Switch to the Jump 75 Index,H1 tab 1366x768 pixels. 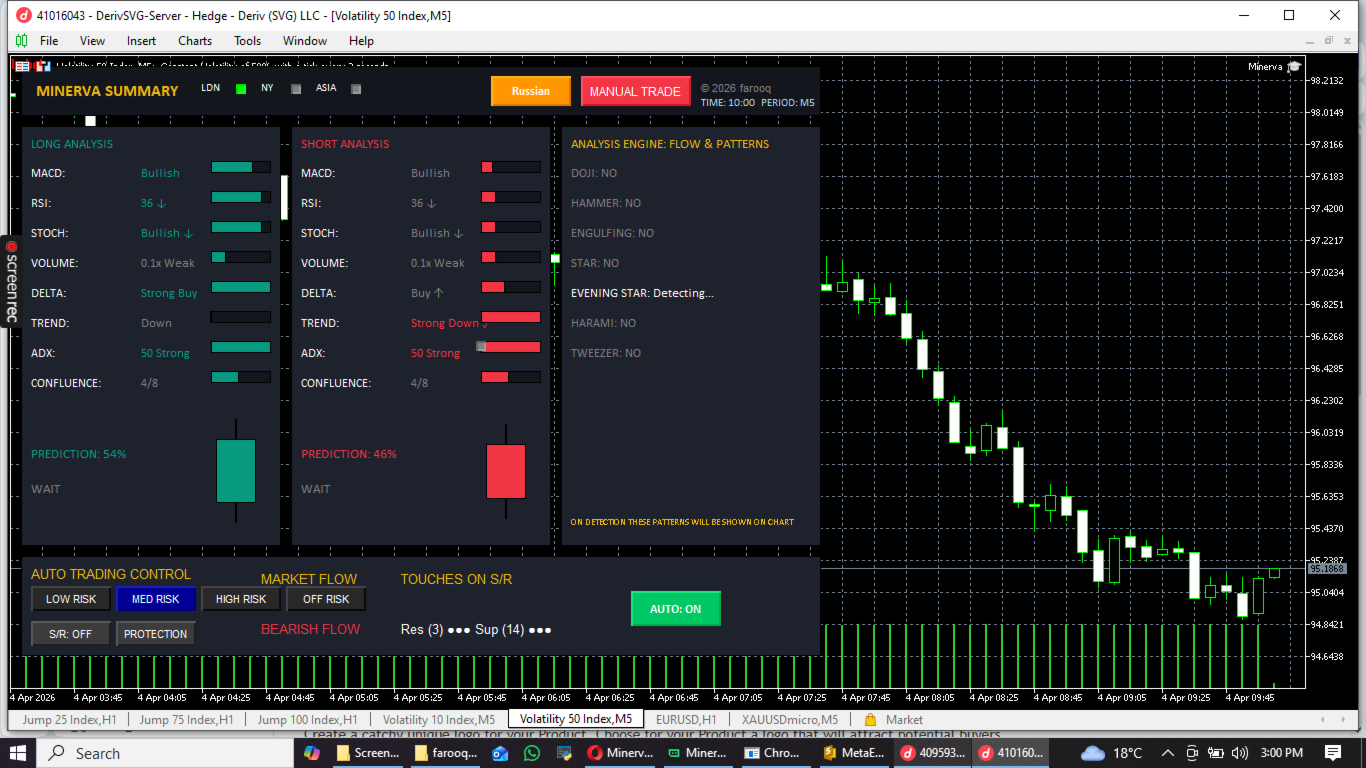click(186, 720)
